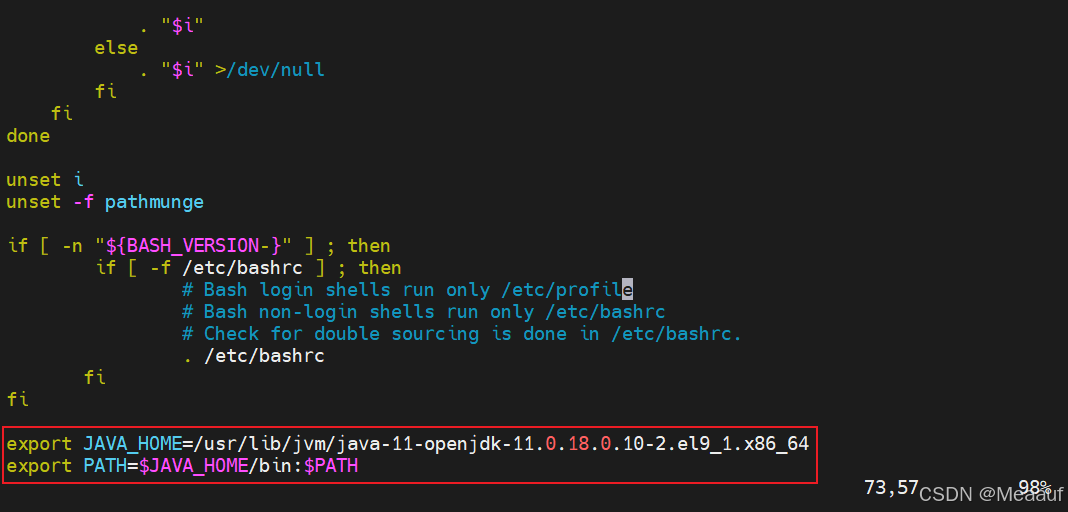Click the first '. "$i"' source line
This screenshot has height=512, width=1068.
[172, 26]
